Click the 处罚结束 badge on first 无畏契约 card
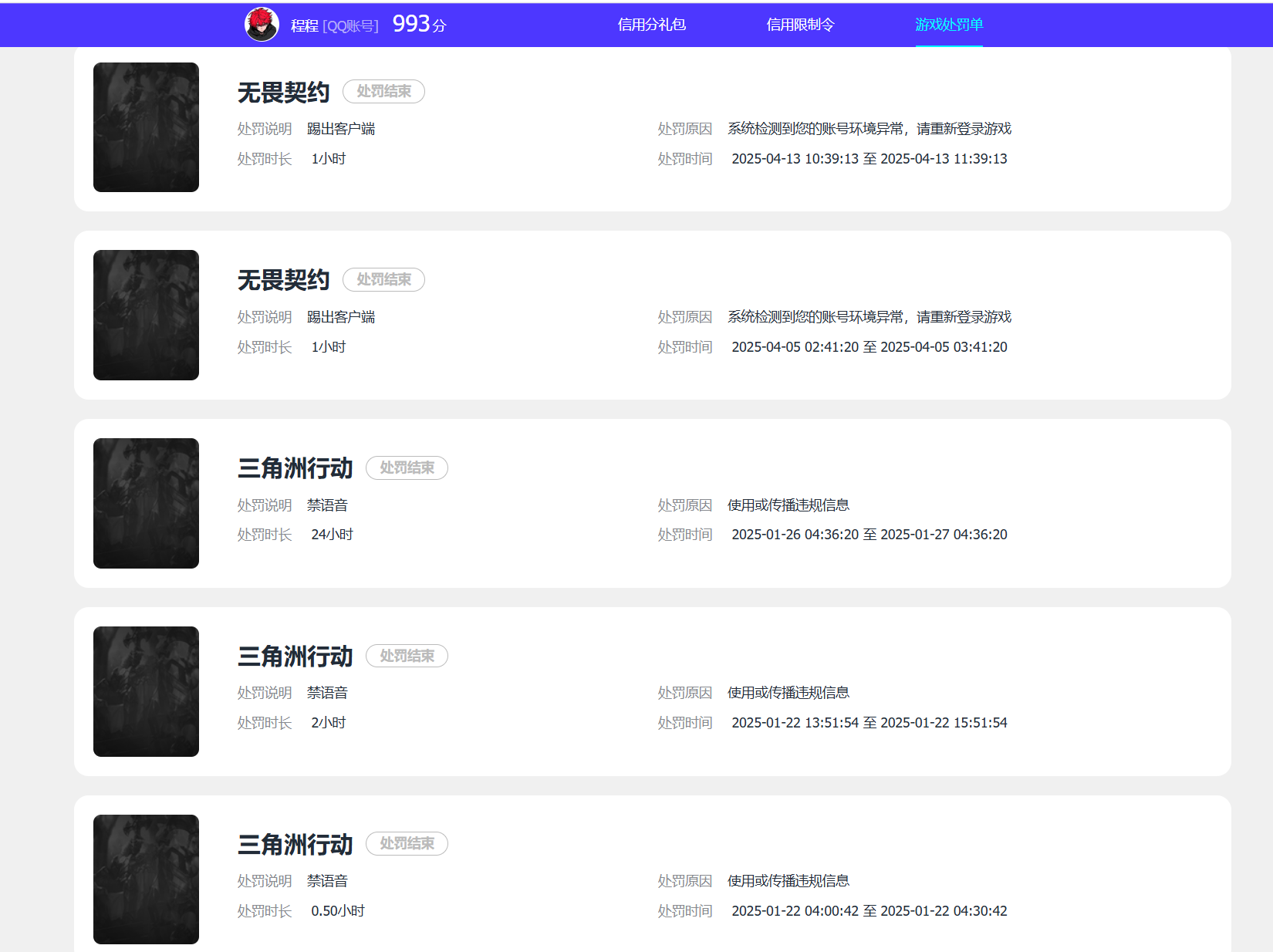 point(383,91)
